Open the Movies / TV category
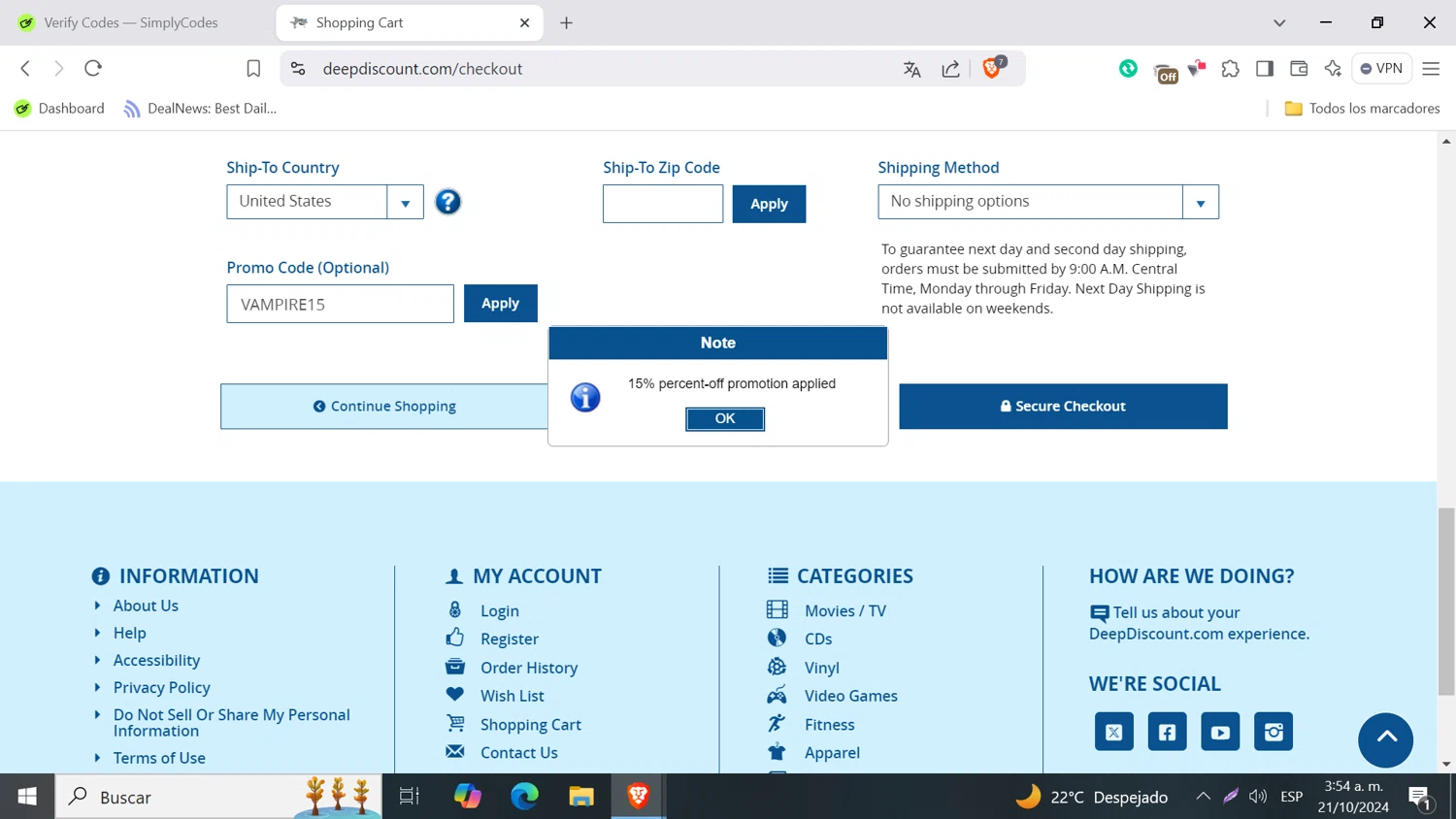This screenshot has width=1456, height=819. tap(844, 611)
